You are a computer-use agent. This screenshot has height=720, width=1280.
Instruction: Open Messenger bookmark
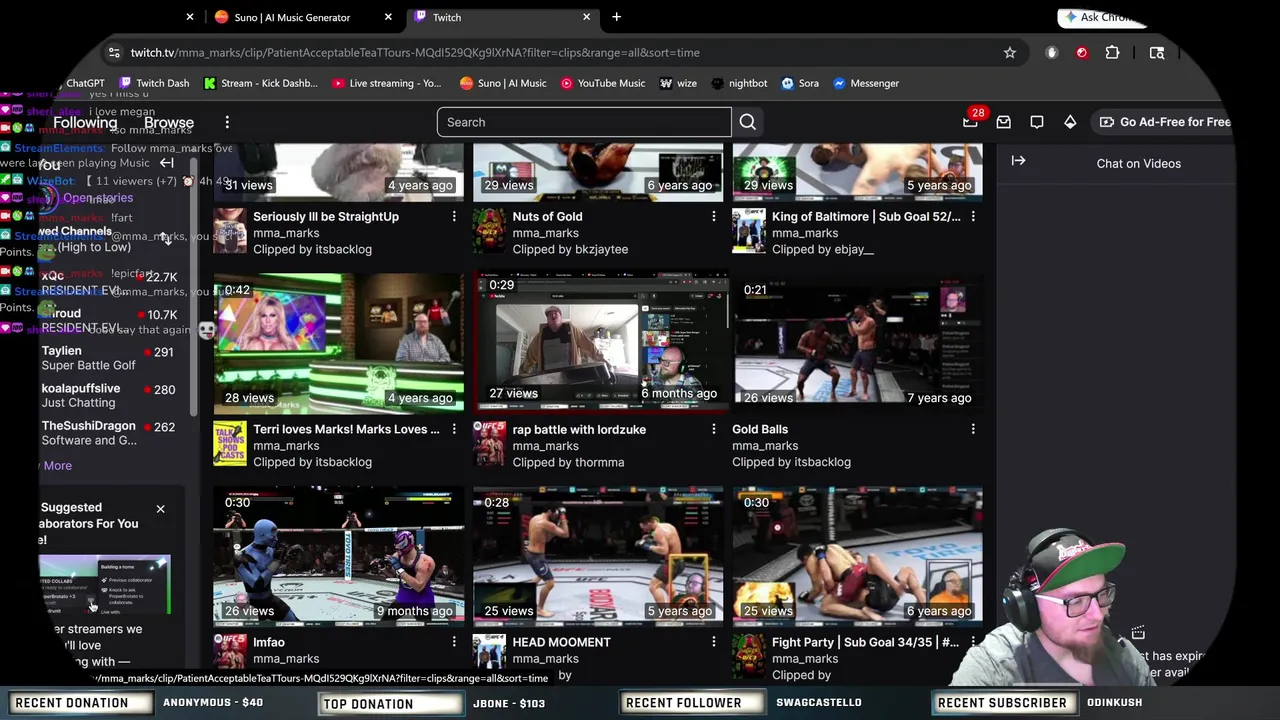(866, 84)
